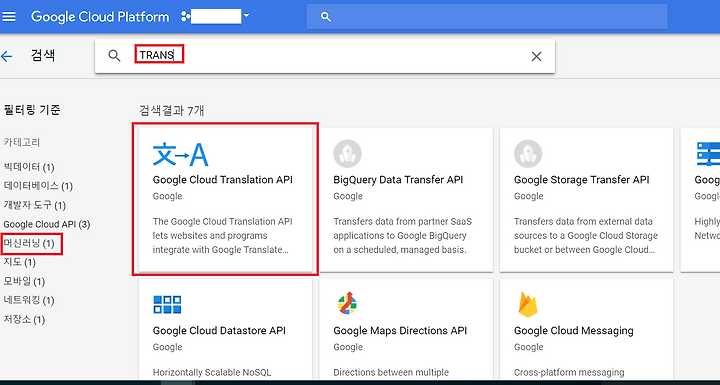Image resolution: width=720 pixels, height=385 pixels.
Task: Click the Google Cloud Datastore grid icon
Action: [167, 304]
